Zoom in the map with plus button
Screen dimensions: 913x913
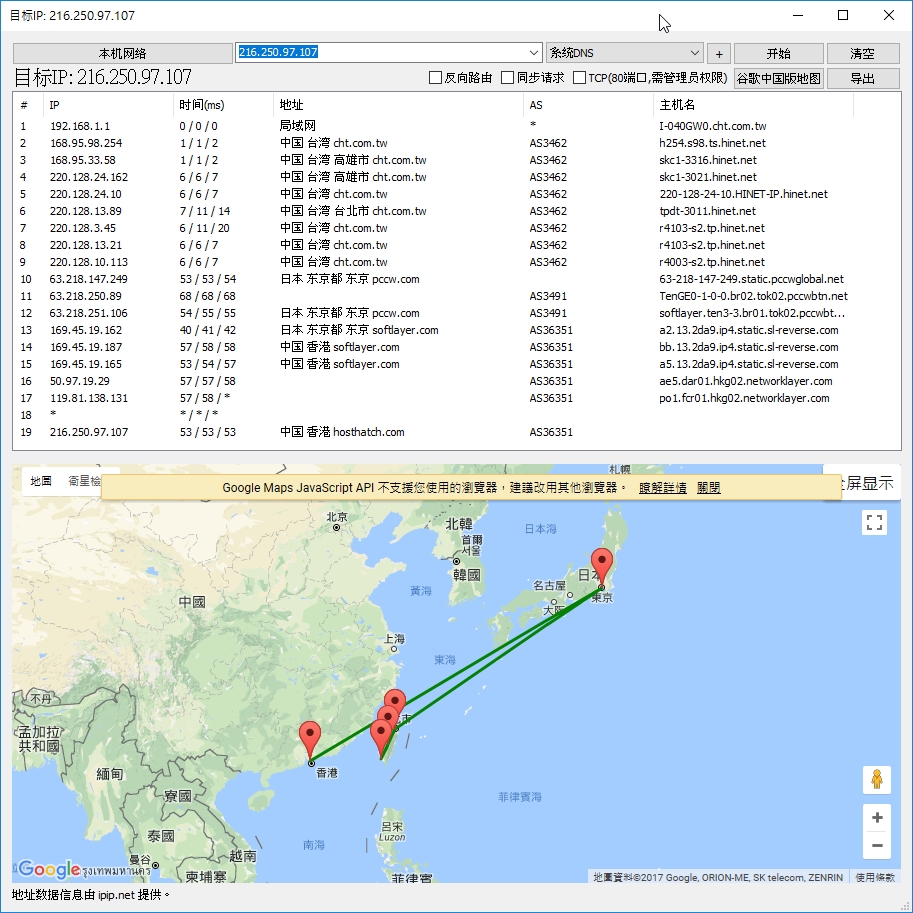877,818
